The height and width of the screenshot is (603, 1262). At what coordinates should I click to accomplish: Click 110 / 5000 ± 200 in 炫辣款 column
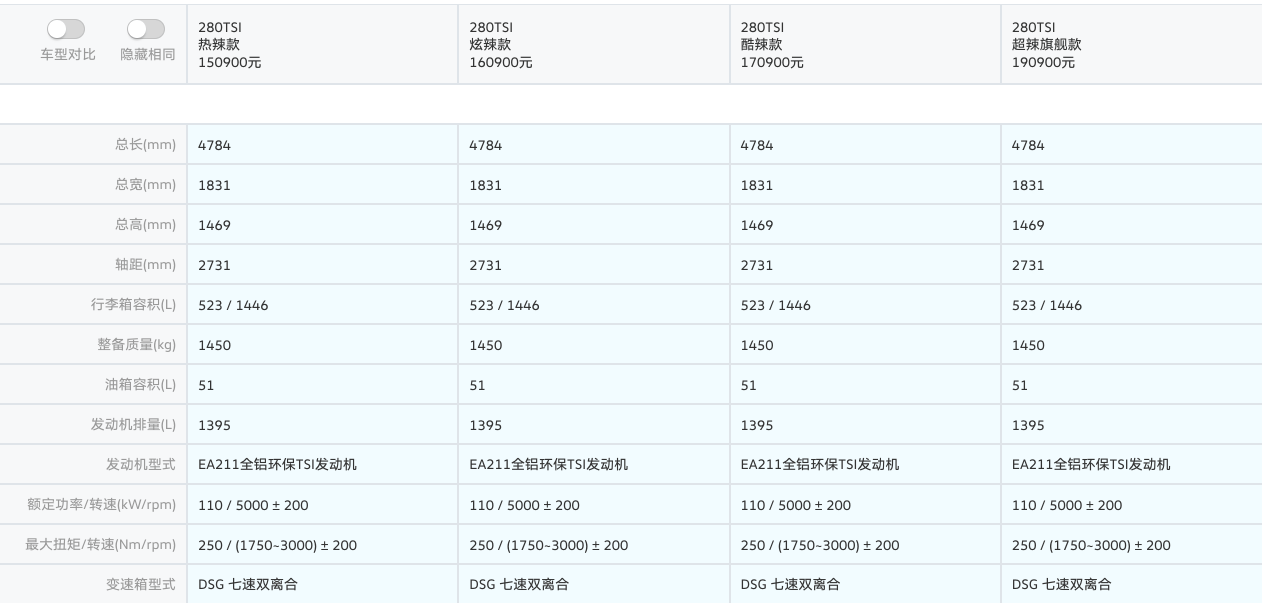click(524, 505)
